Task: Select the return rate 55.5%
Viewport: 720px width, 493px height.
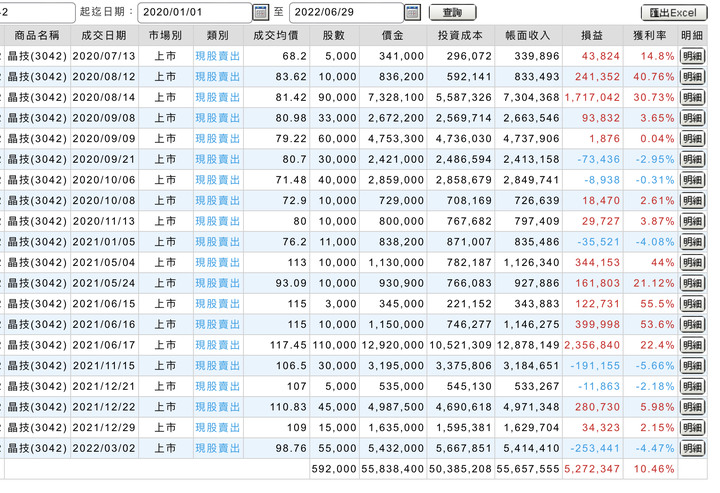Action: (657, 304)
